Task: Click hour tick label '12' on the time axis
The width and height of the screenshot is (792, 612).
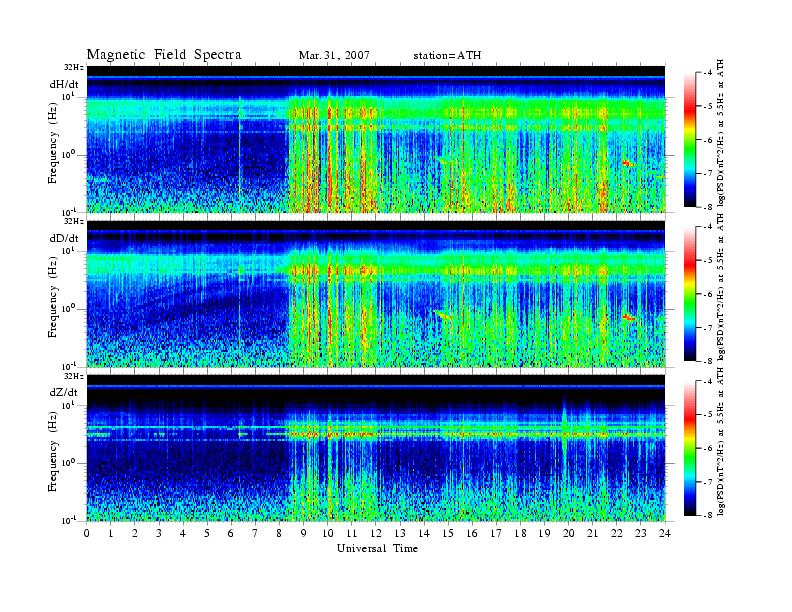Action: click(x=376, y=533)
